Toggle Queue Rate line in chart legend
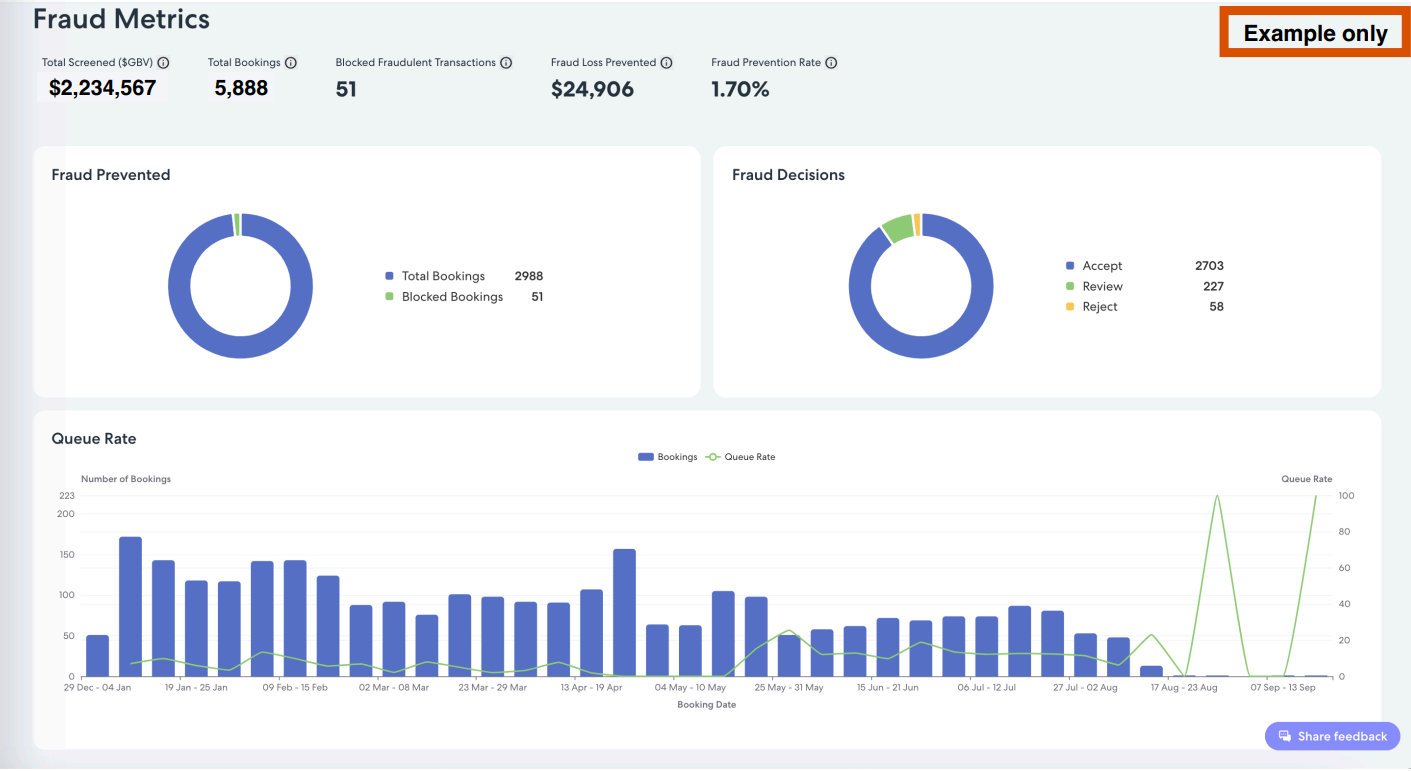Image resolution: width=1411 pixels, height=771 pixels. pos(740,457)
